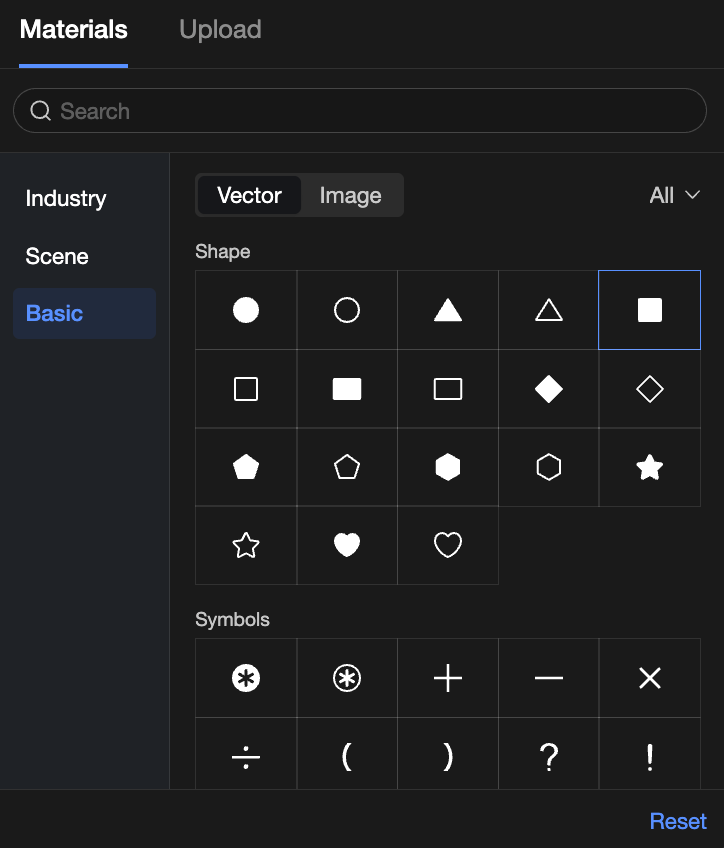Switch to the Materials tab
The width and height of the screenshot is (724, 848).
[74, 30]
